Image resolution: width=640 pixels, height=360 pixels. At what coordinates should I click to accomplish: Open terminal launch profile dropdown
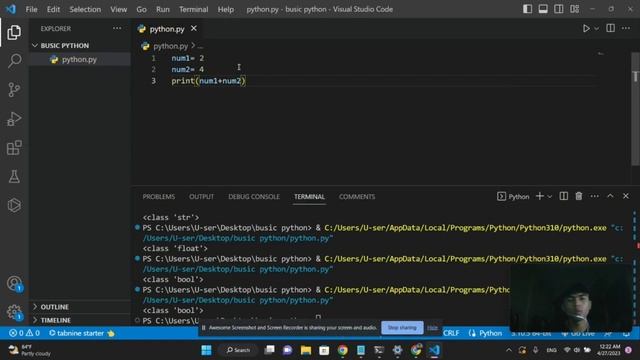pos(550,197)
